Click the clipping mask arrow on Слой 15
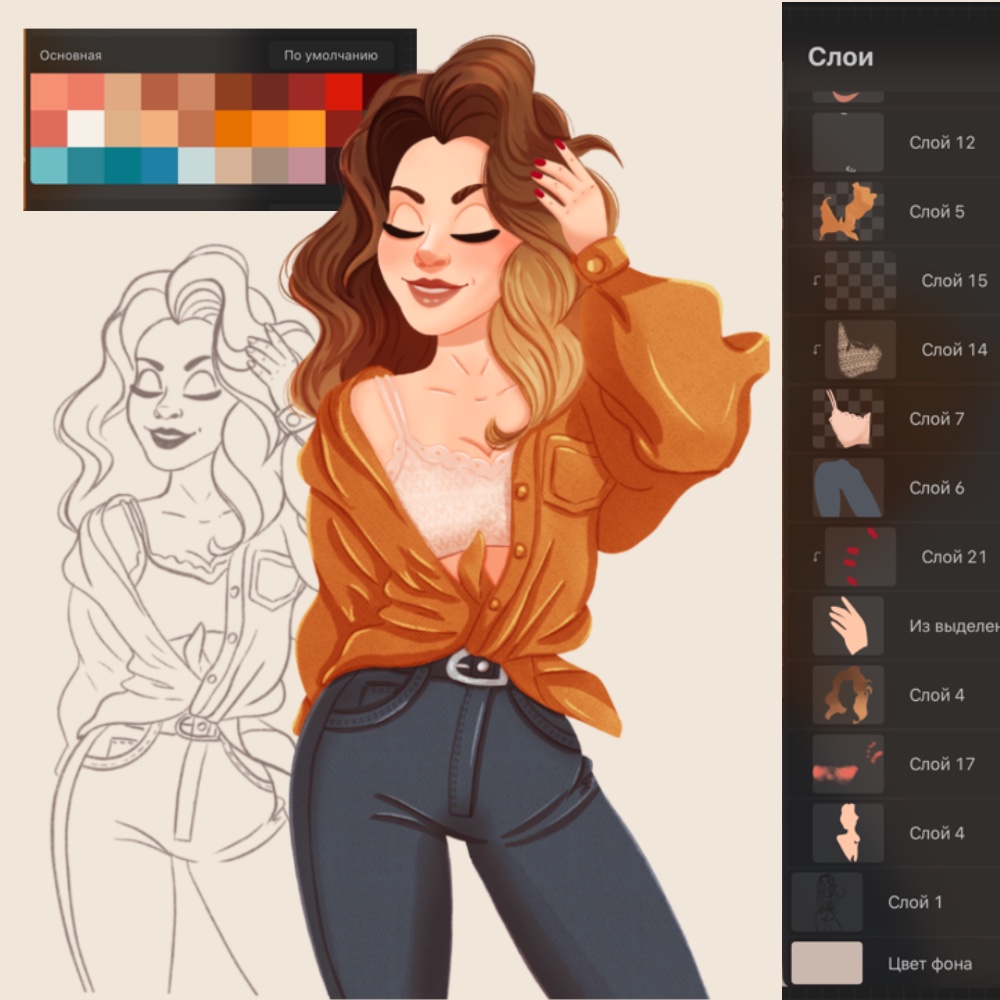 click(x=818, y=282)
